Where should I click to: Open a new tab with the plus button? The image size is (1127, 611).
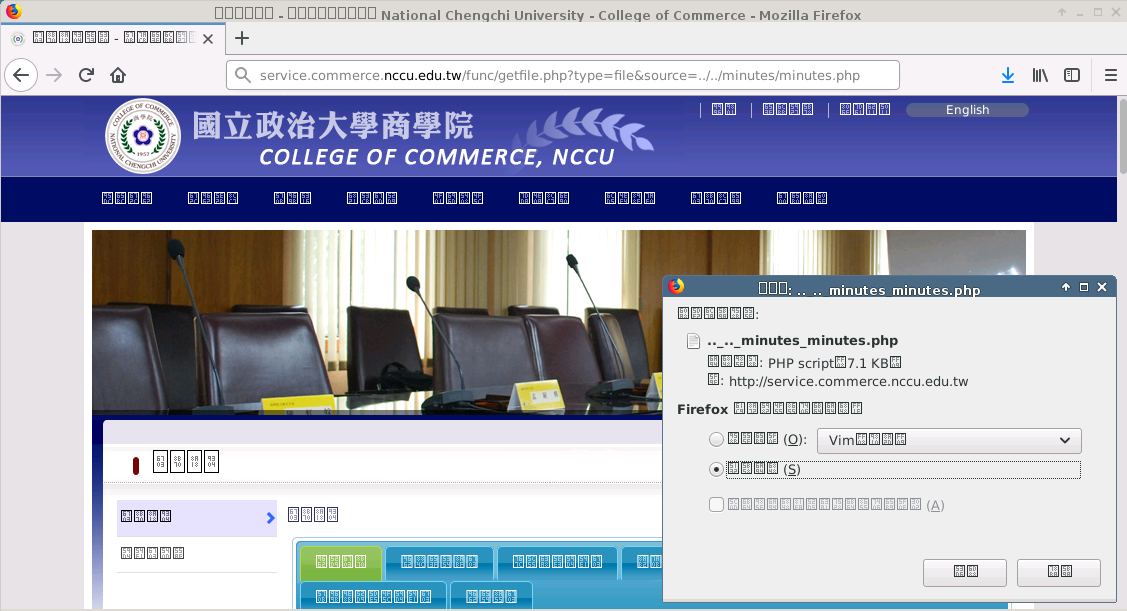point(242,38)
